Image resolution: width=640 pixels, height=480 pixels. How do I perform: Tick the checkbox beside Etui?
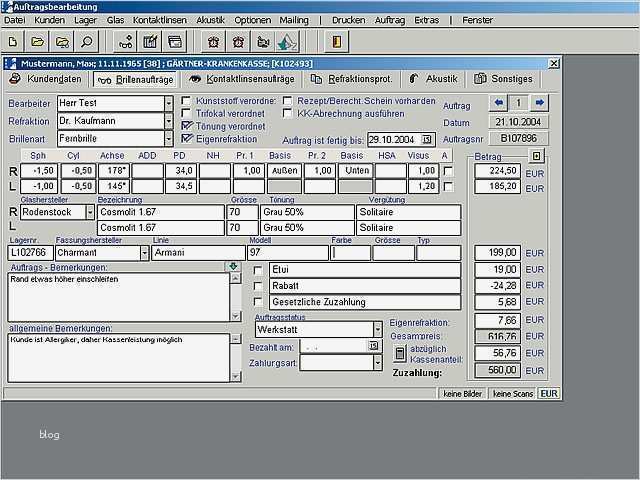258,270
